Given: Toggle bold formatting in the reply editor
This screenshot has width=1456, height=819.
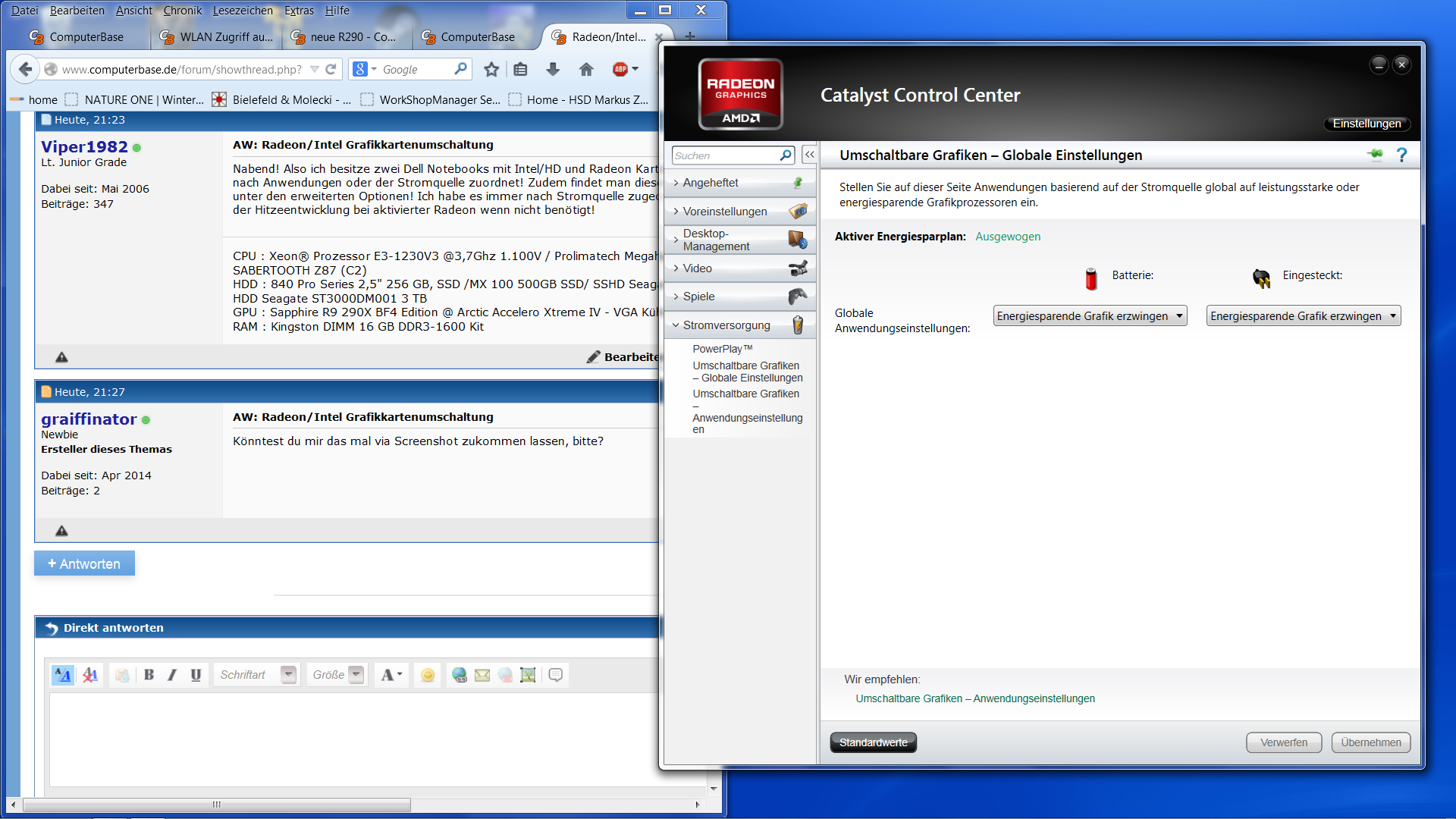Looking at the screenshot, I should pyautogui.click(x=149, y=675).
